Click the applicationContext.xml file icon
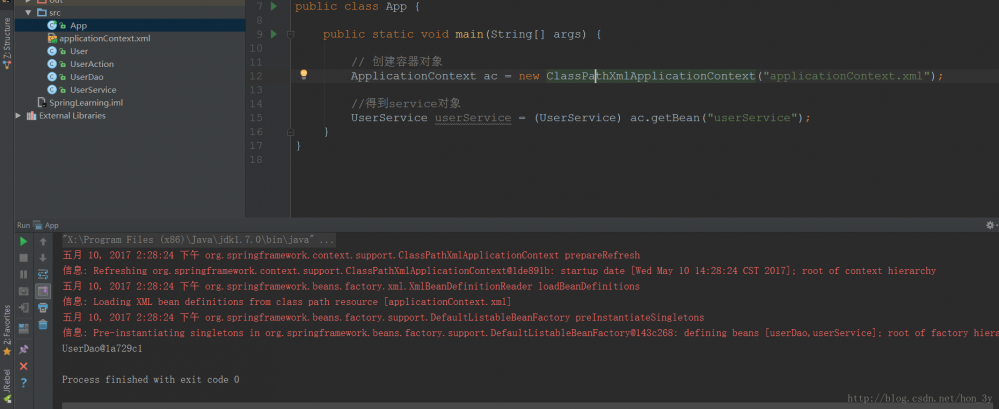The image size is (999, 409). [52, 38]
